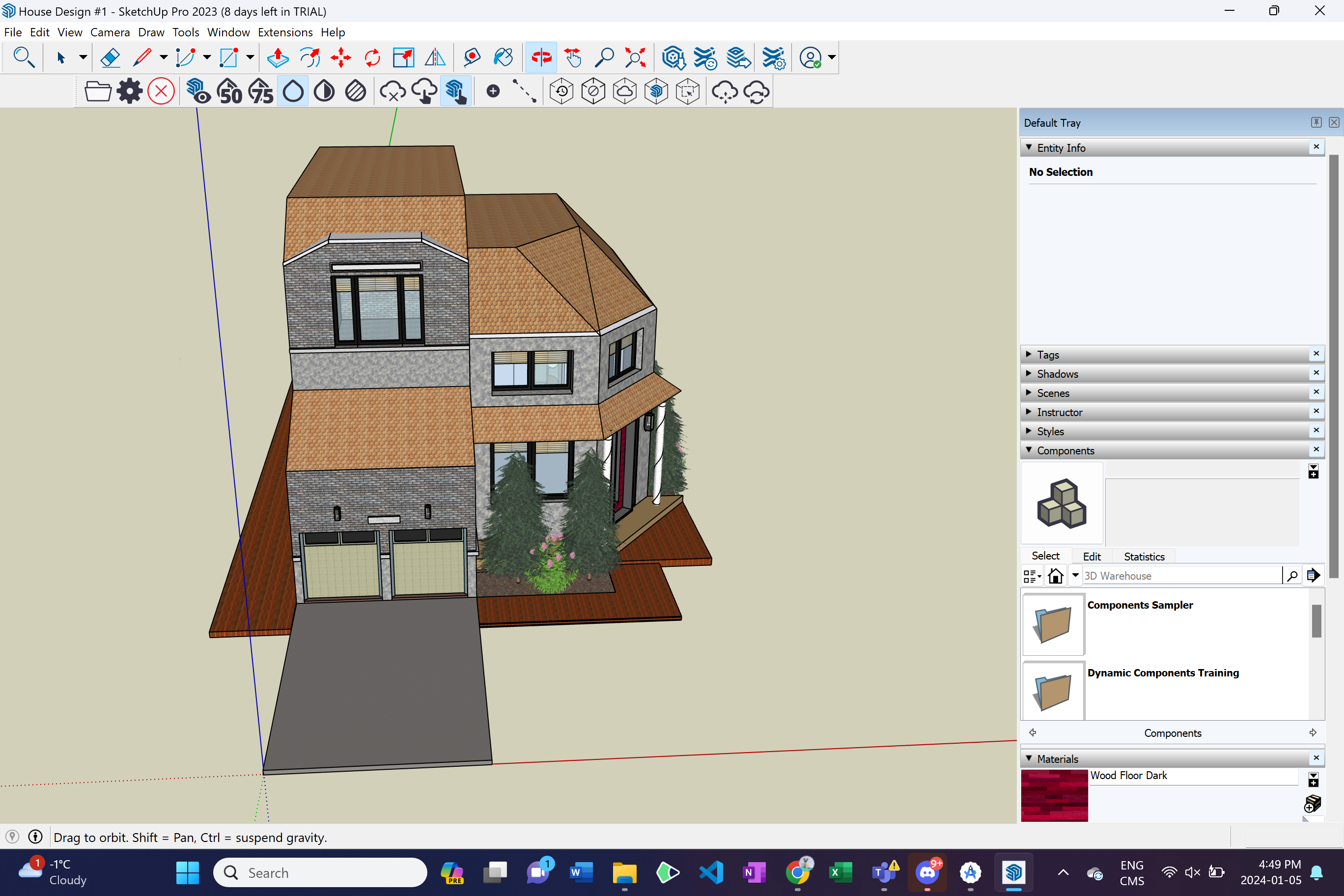Click the Wood Floor Dark material swatch
The width and height of the screenshot is (1344, 896).
coord(1054,795)
